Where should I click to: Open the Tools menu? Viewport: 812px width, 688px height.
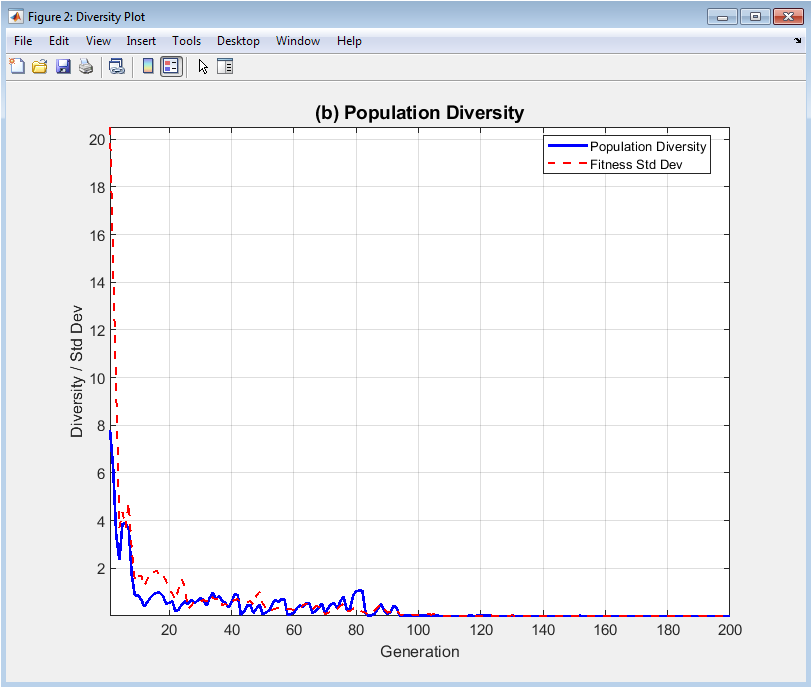coord(186,41)
